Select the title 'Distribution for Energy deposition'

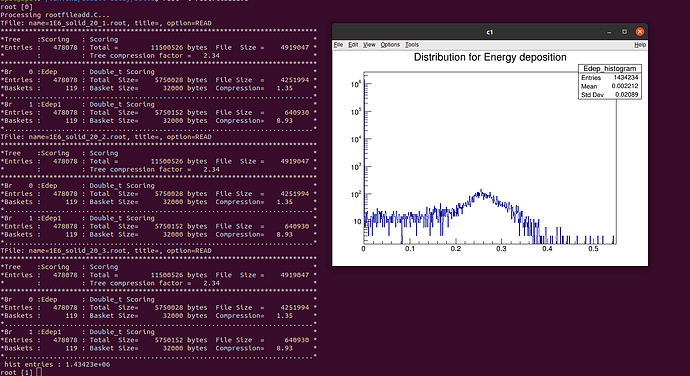tap(490, 57)
